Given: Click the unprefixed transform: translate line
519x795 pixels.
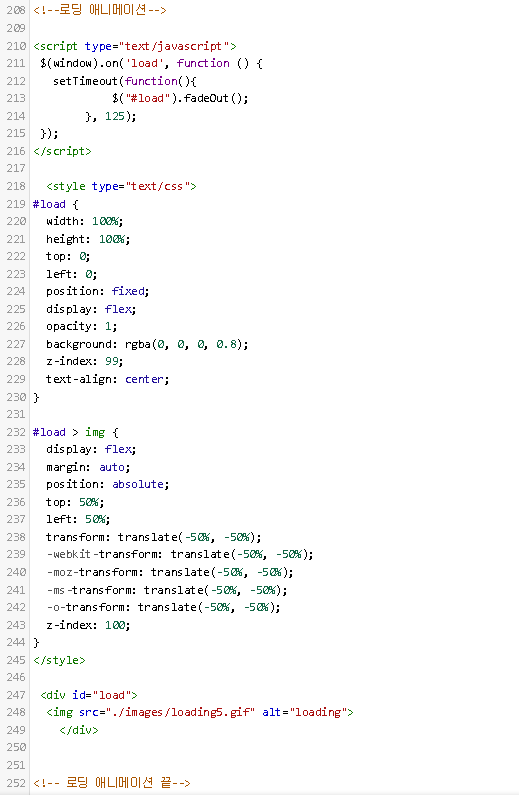Looking at the screenshot, I should (x=154, y=537).
